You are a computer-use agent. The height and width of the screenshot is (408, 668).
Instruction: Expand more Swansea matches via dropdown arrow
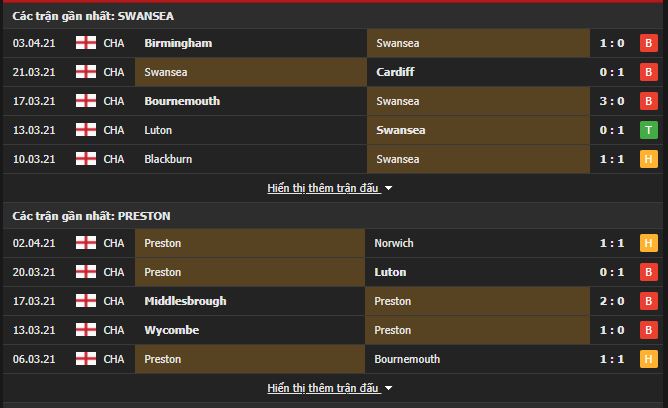click(x=388, y=188)
